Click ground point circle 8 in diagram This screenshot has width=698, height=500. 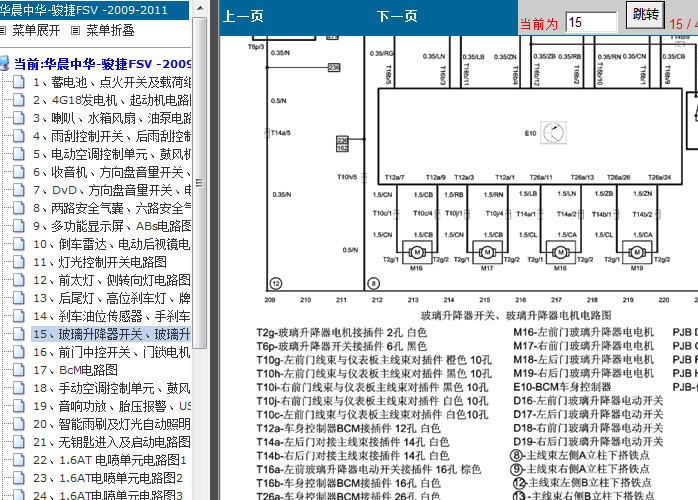tap(373, 283)
